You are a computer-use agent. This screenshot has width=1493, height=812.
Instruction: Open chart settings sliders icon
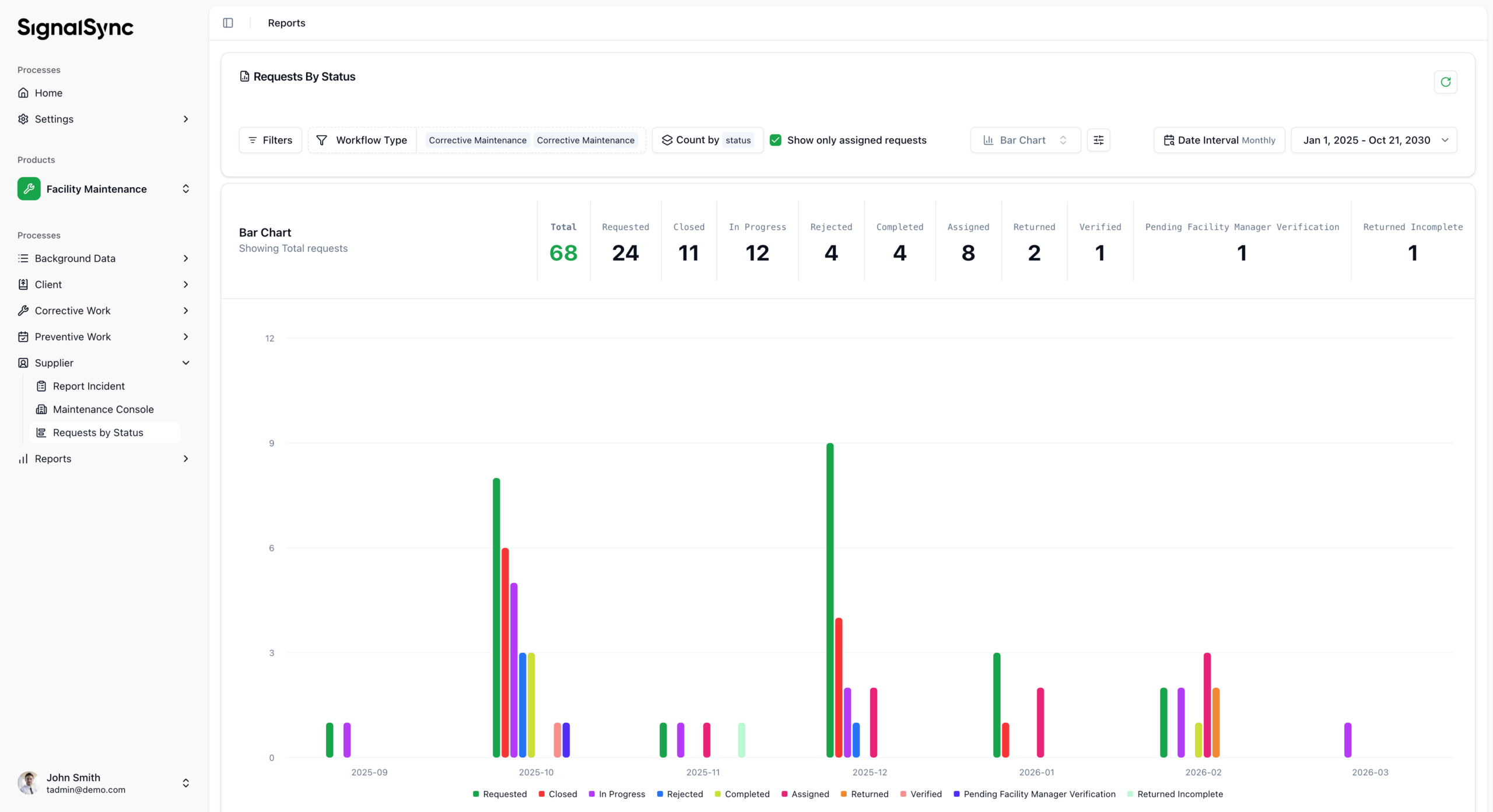point(1098,140)
